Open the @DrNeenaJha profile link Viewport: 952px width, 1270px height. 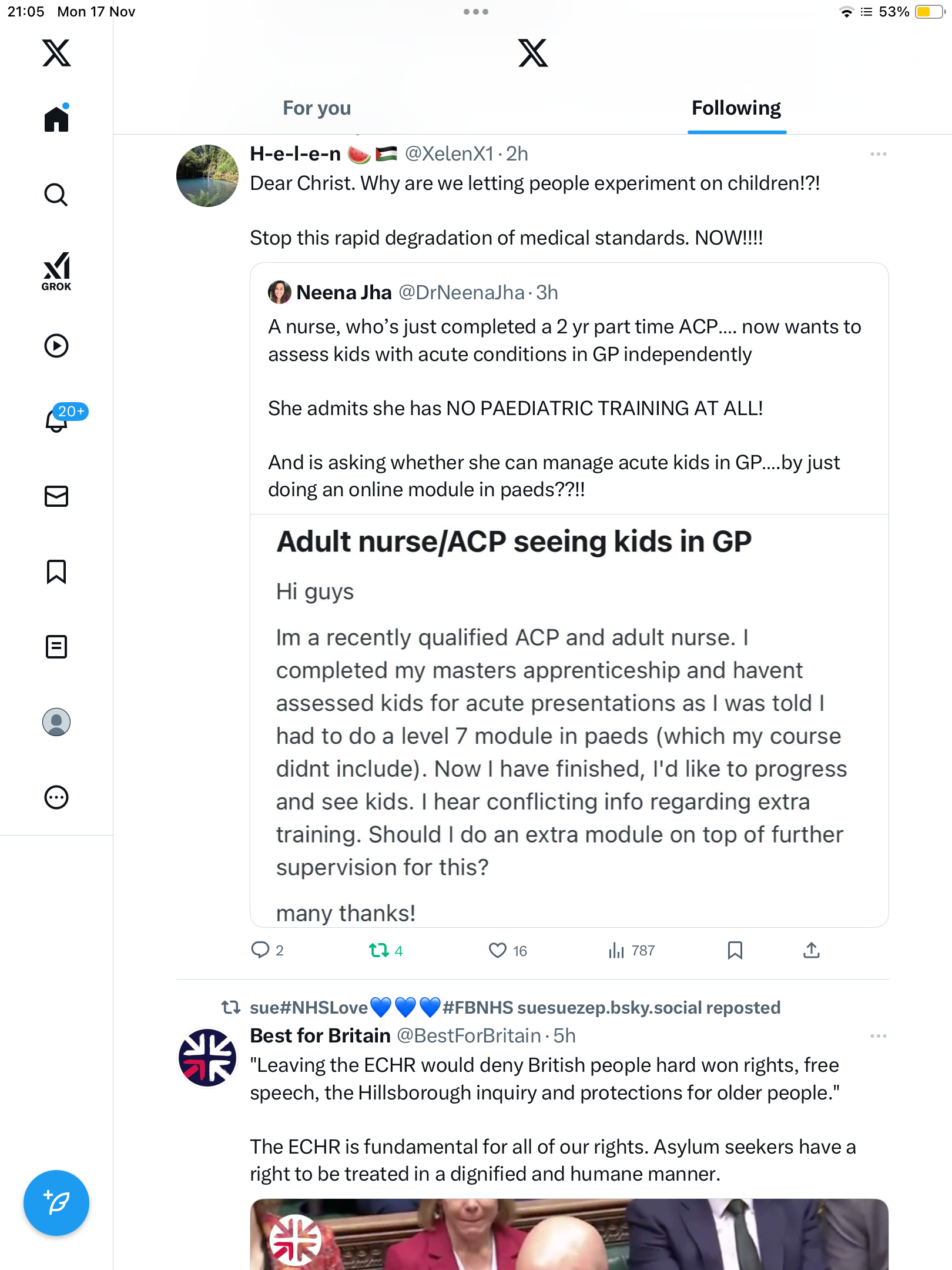click(x=461, y=292)
